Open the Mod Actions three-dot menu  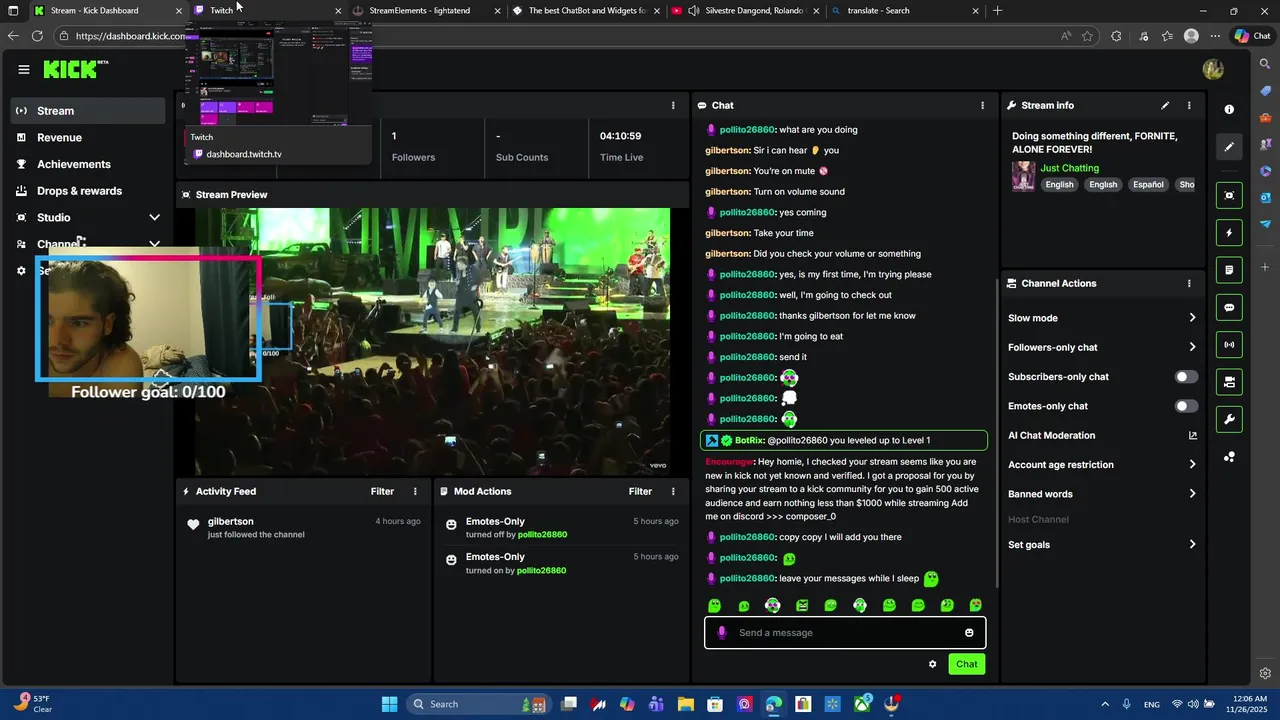point(673,491)
